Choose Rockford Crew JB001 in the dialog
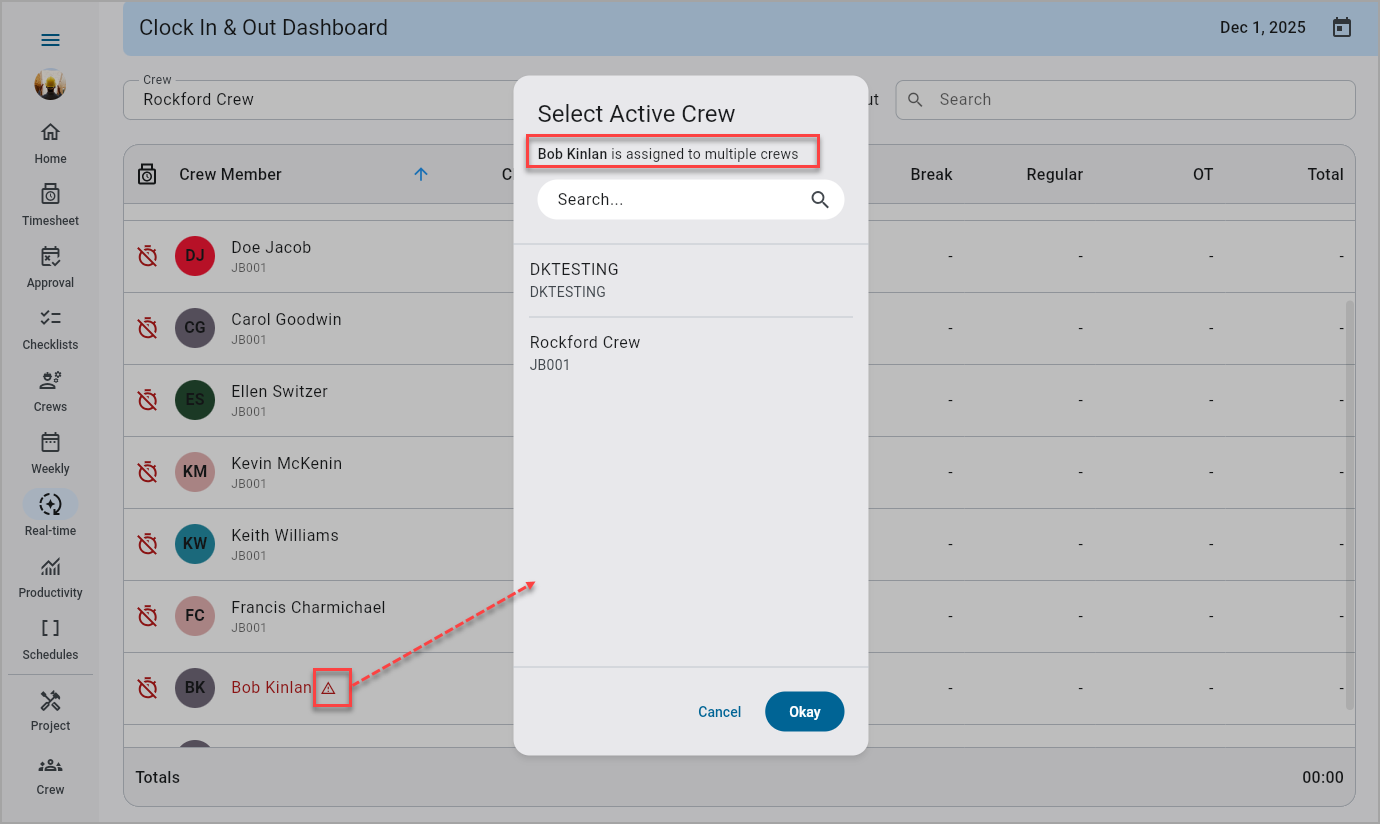This screenshot has width=1380, height=824. [x=690, y=353]
